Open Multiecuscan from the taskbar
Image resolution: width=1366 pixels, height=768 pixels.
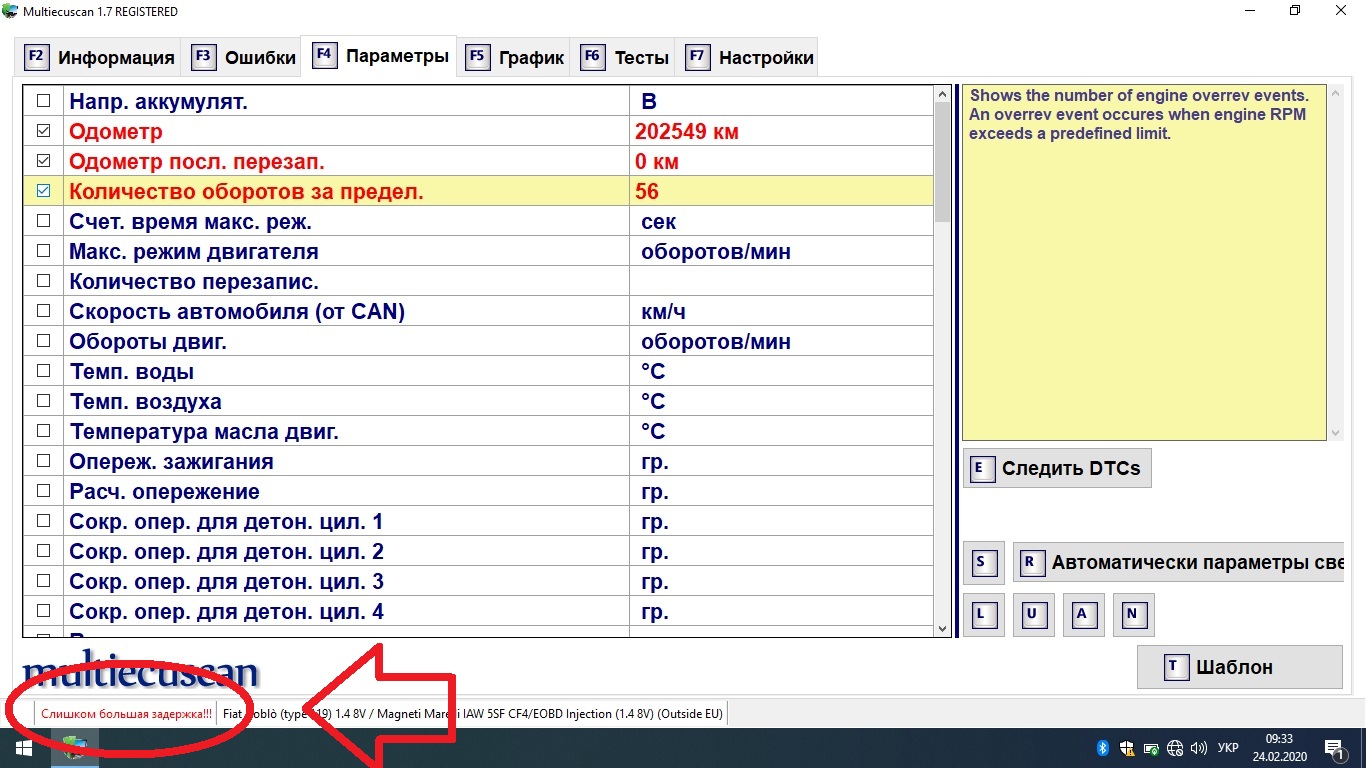pyautogui.click(x=74, y=747)
